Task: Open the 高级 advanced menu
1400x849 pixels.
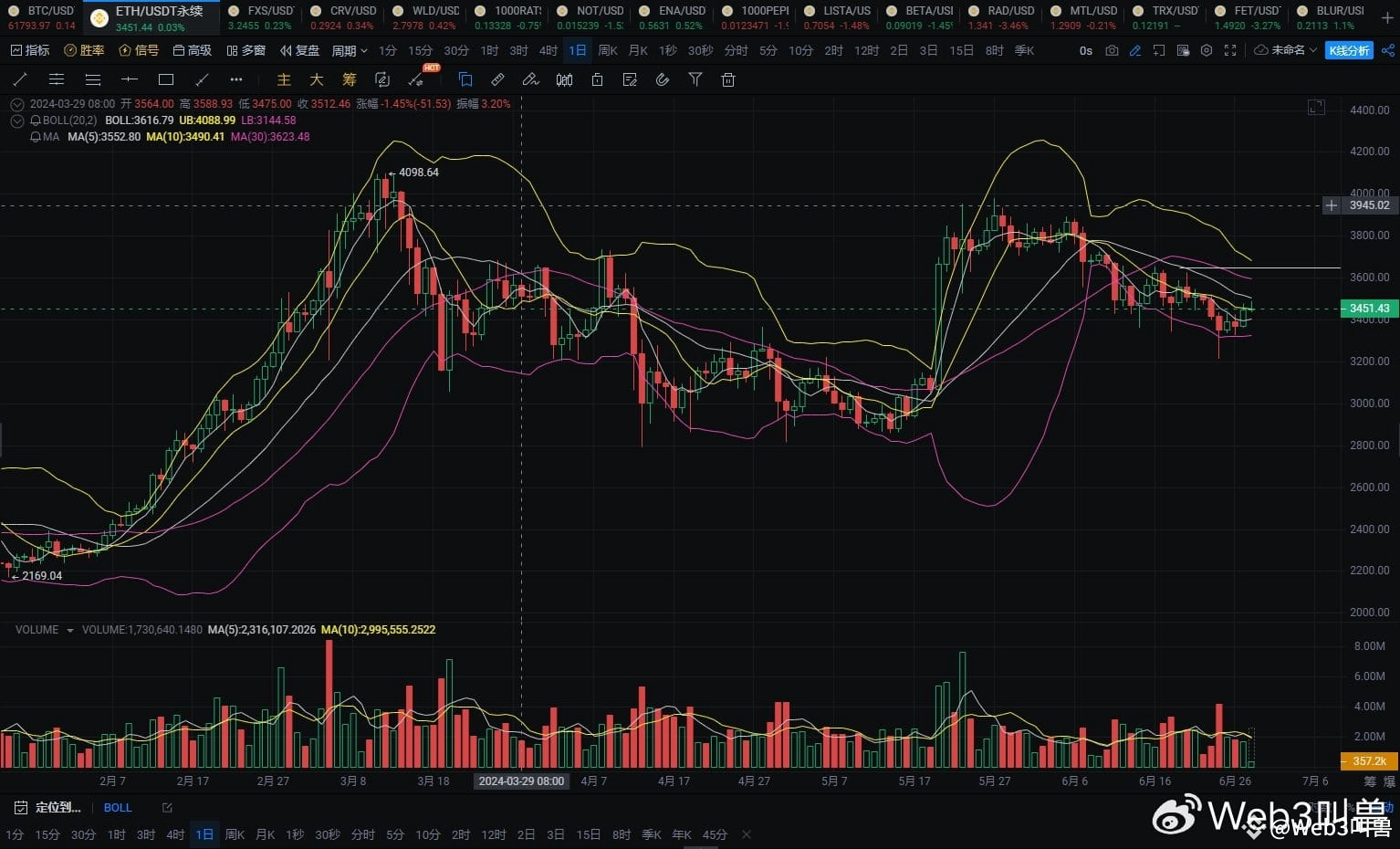Action: 192,51
